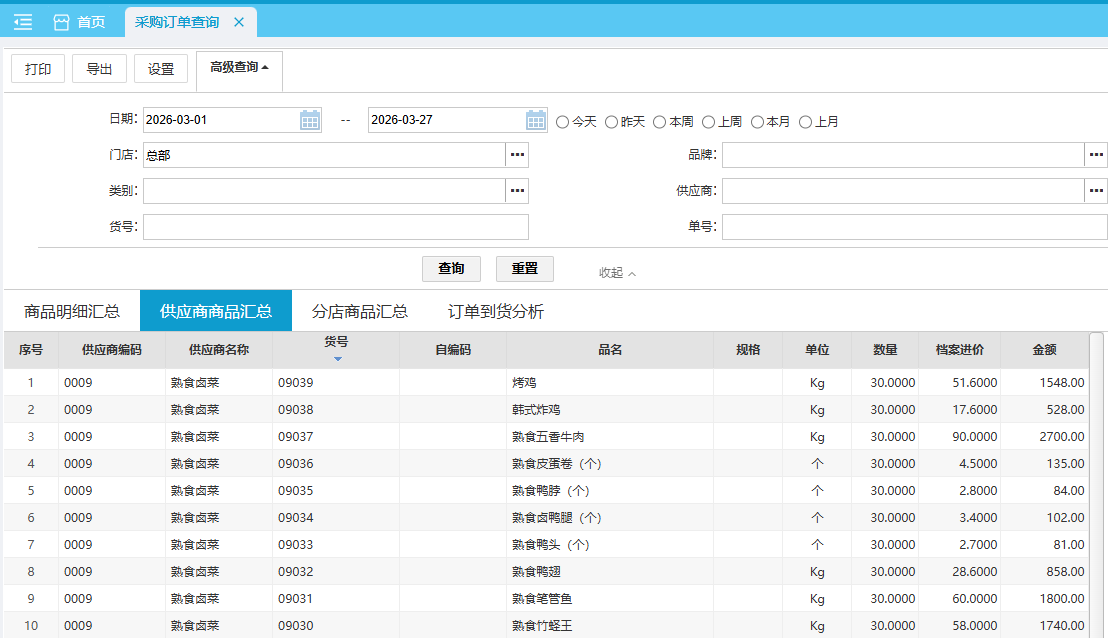Open the start date calendar picker
Screen dimensions: 1108x638
[x=310, y=121]
